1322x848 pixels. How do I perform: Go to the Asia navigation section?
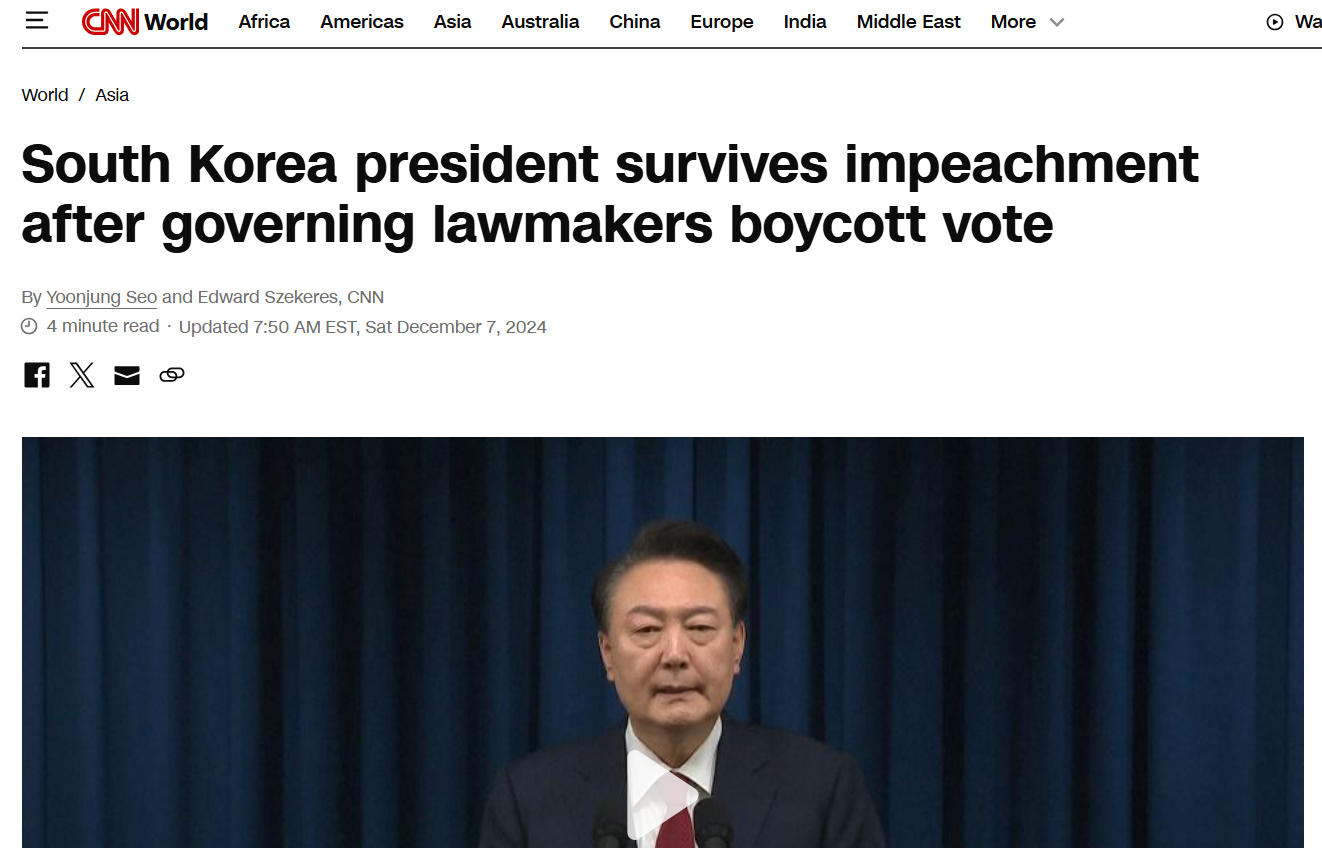452,21
